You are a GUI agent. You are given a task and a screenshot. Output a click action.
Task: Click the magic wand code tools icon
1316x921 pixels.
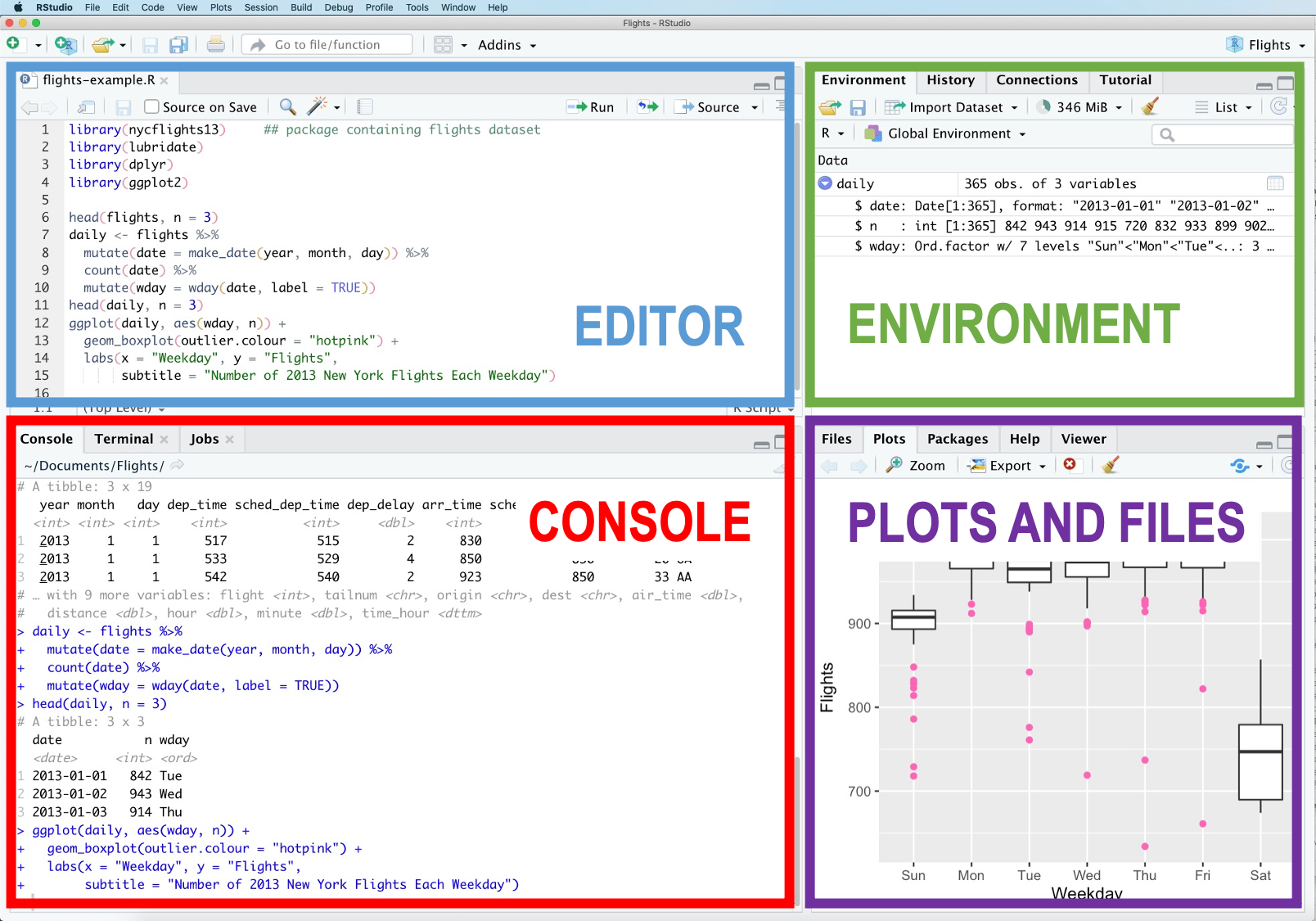point(317,106)
